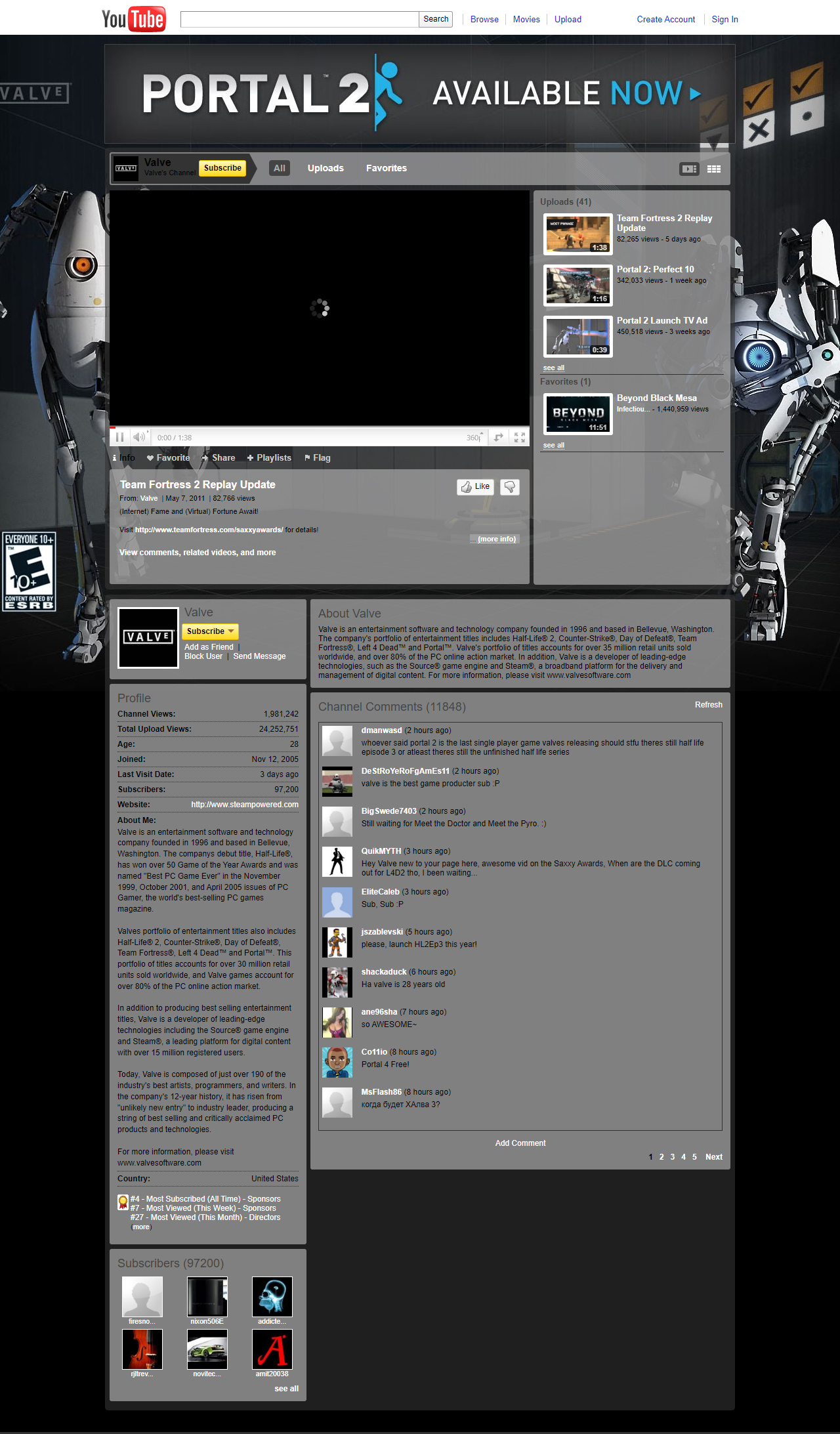This screenshot has width=840, height=1434.
Task: Click Next in comment pagination
Action: coord(714,1157)
